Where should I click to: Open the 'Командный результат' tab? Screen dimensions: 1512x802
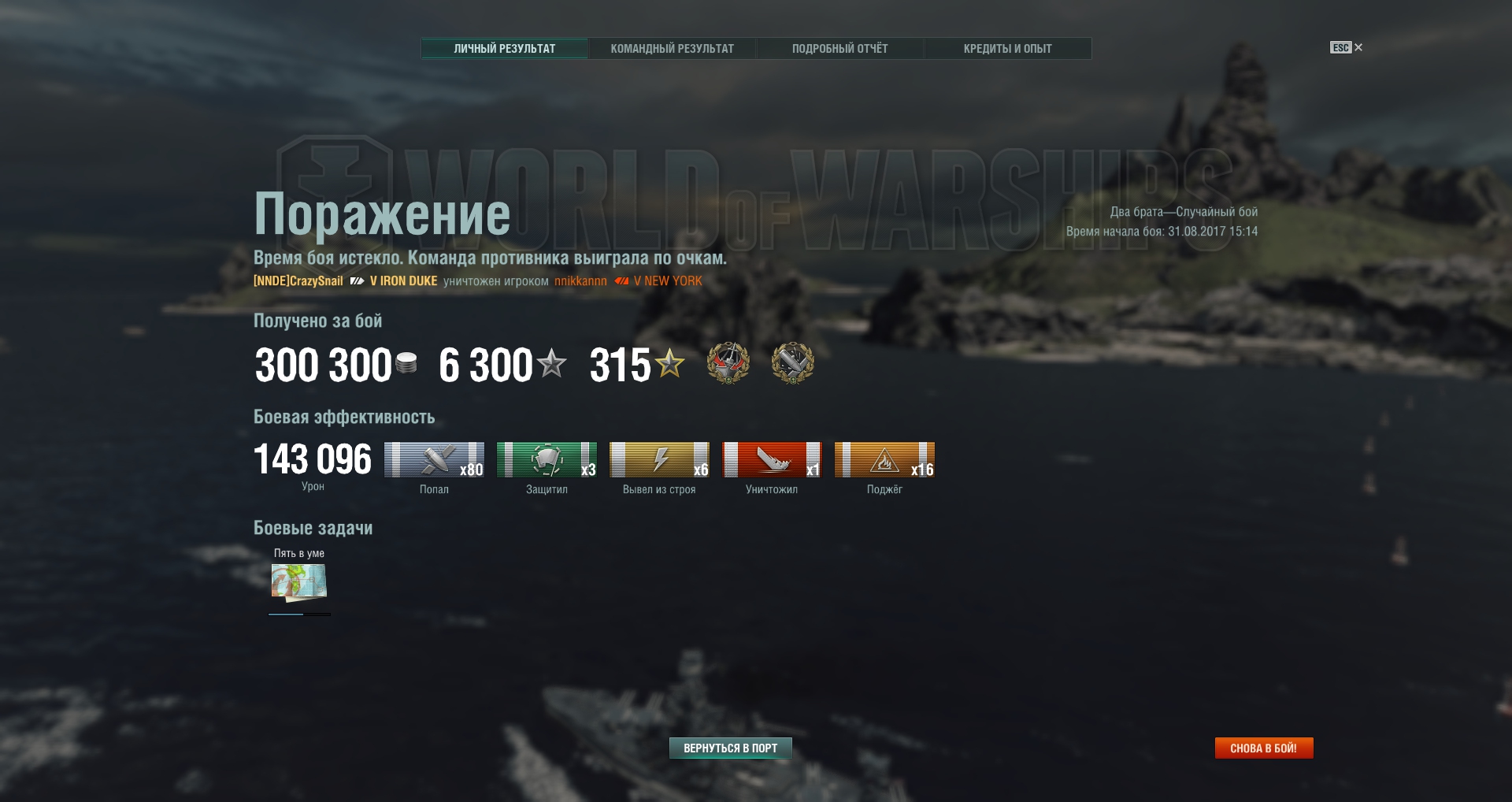click(x=673, y=49)
